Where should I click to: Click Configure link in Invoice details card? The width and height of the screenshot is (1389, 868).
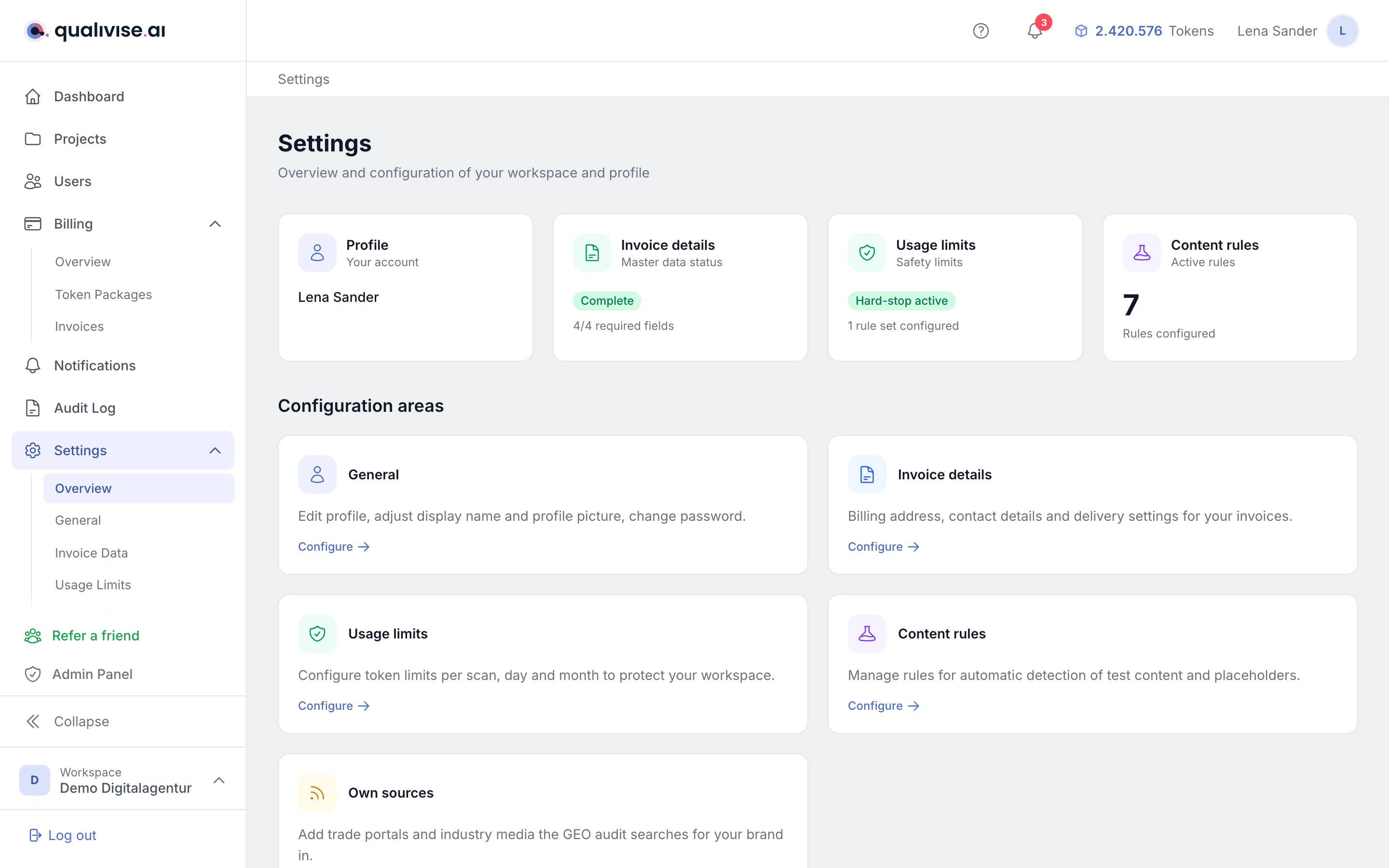[x=884, y=546]
